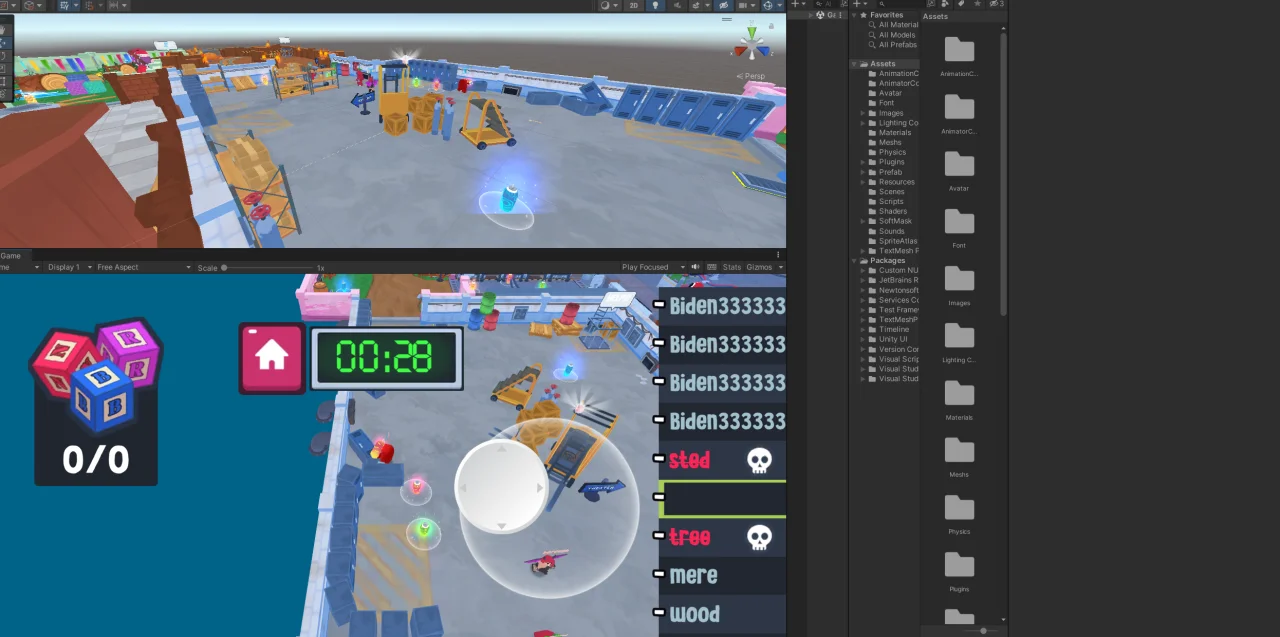Click the first Biden333333 player entry
1280x637 pixels.
727,306
